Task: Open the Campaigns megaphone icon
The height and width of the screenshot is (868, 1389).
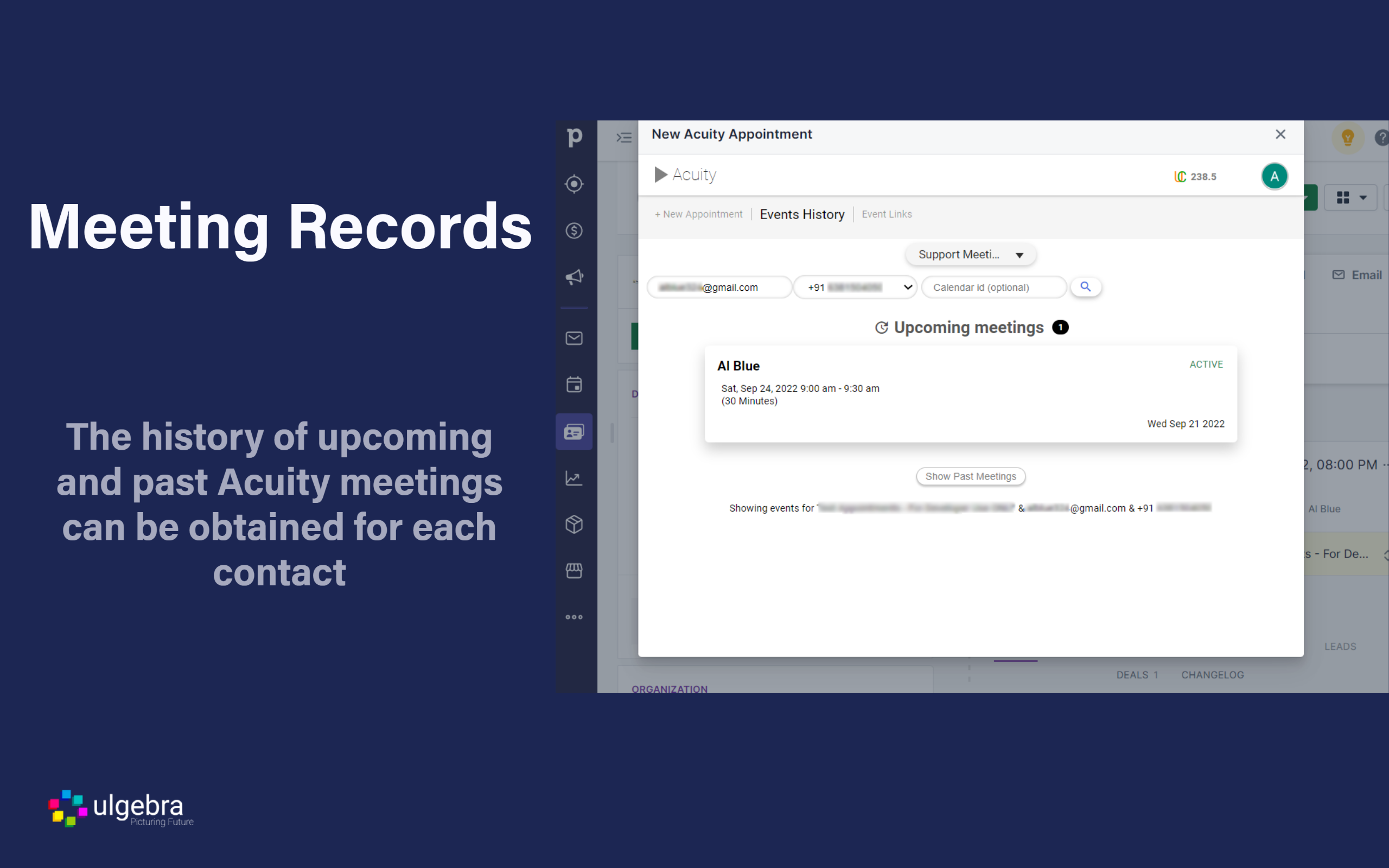Action: (x=574, y=277)
